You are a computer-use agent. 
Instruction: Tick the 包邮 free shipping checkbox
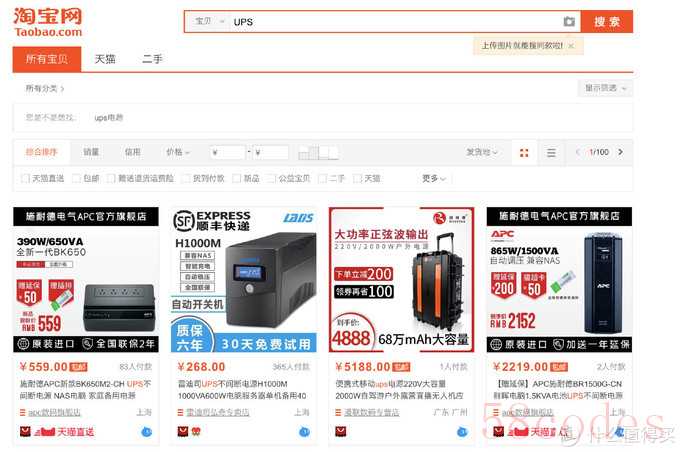coord(76,178)
